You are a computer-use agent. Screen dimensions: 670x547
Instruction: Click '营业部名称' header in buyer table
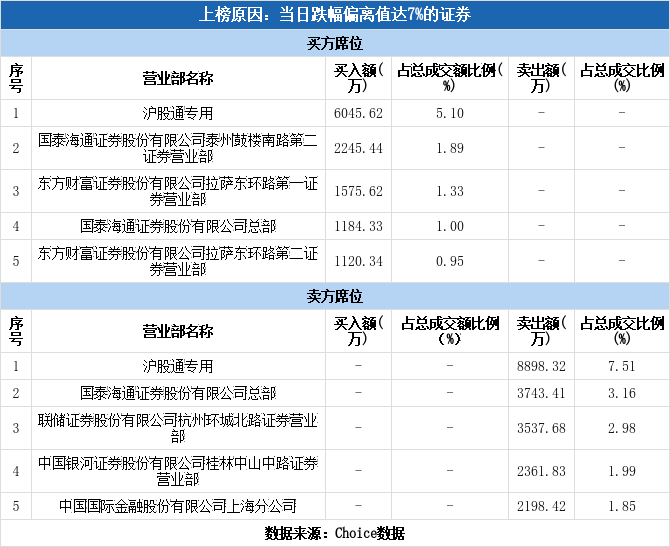pos(178,78)
